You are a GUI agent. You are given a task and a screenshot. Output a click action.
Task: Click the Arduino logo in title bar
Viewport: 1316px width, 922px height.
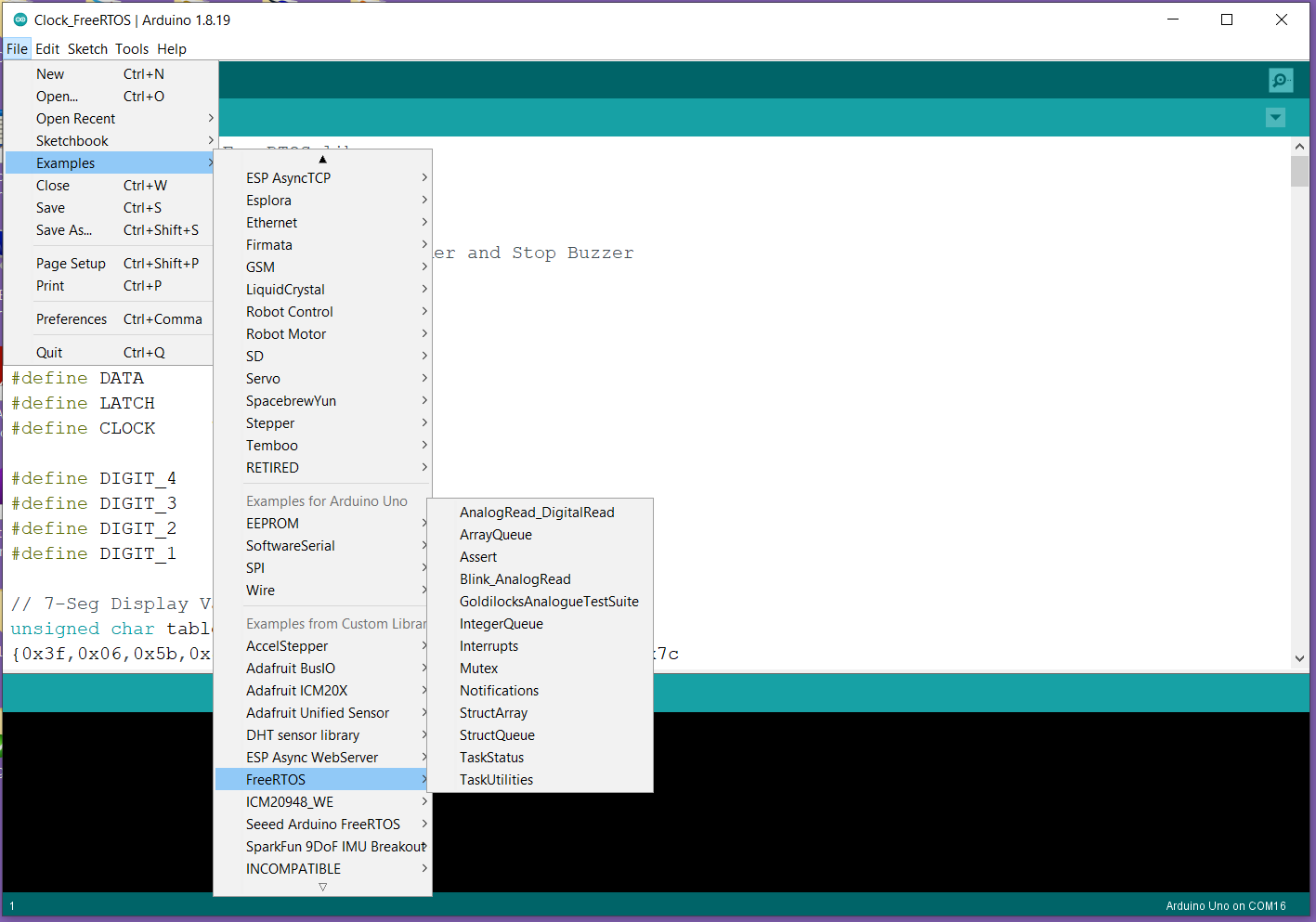tap(20, 19)
